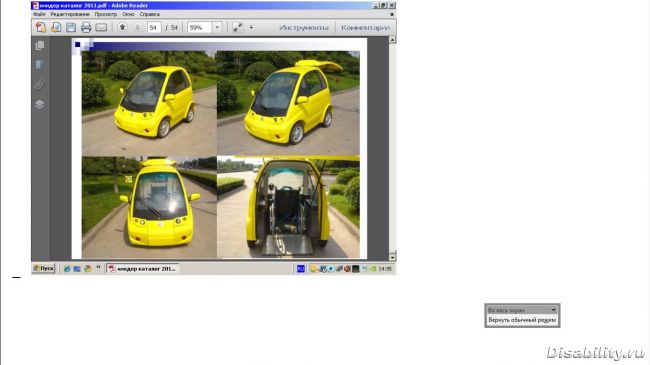Click the open-hatch car photo with wheelchair
Viewport: 650px width, 365px height.
(288, 207)
